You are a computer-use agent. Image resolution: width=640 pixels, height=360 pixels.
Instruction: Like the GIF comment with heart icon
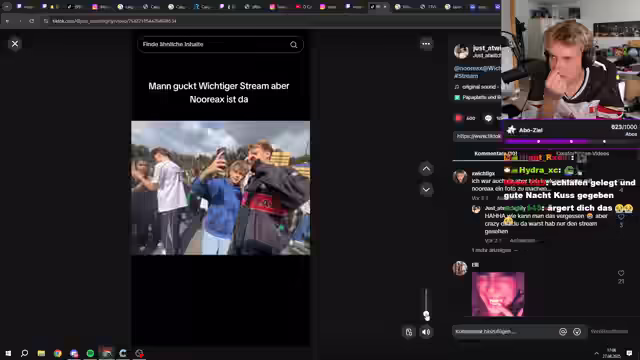[621, 273]
